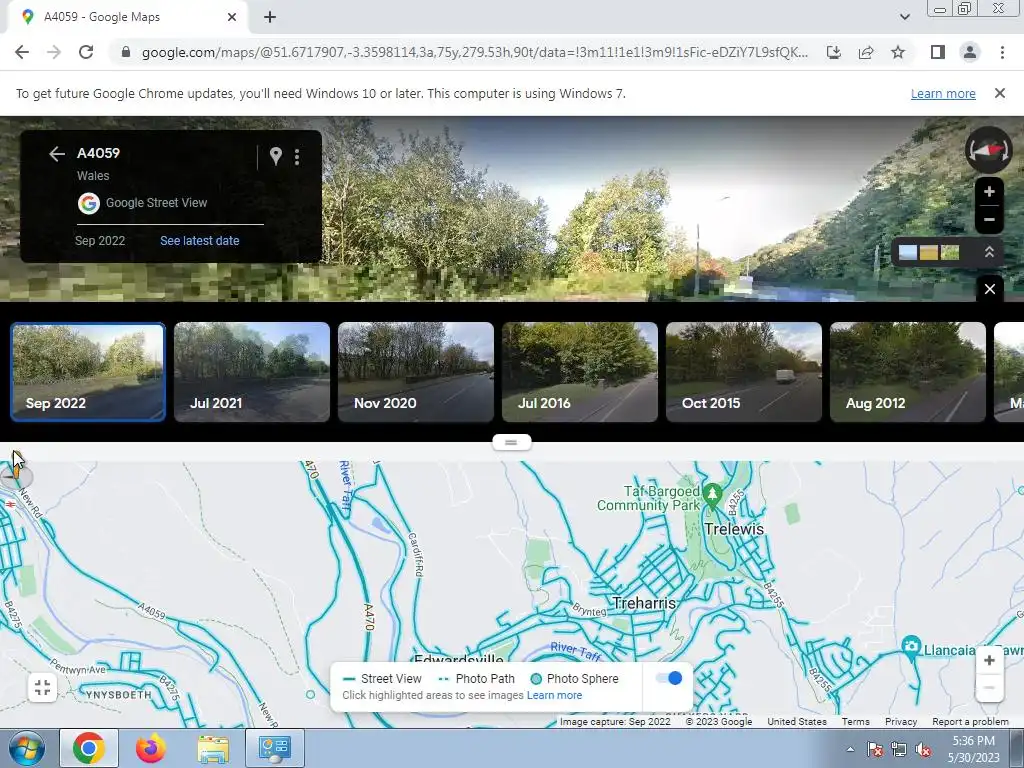Select the Jul 2016 imagery thumbnail
The height and width of the screenshot is (768, 1024).
tap(580, 372)
